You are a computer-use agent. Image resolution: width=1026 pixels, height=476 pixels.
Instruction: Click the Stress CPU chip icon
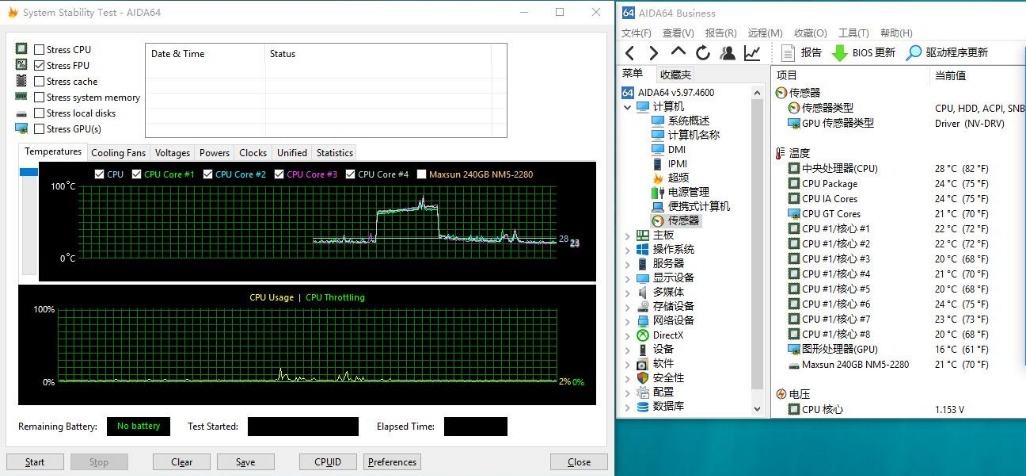[x=22, y=49]
